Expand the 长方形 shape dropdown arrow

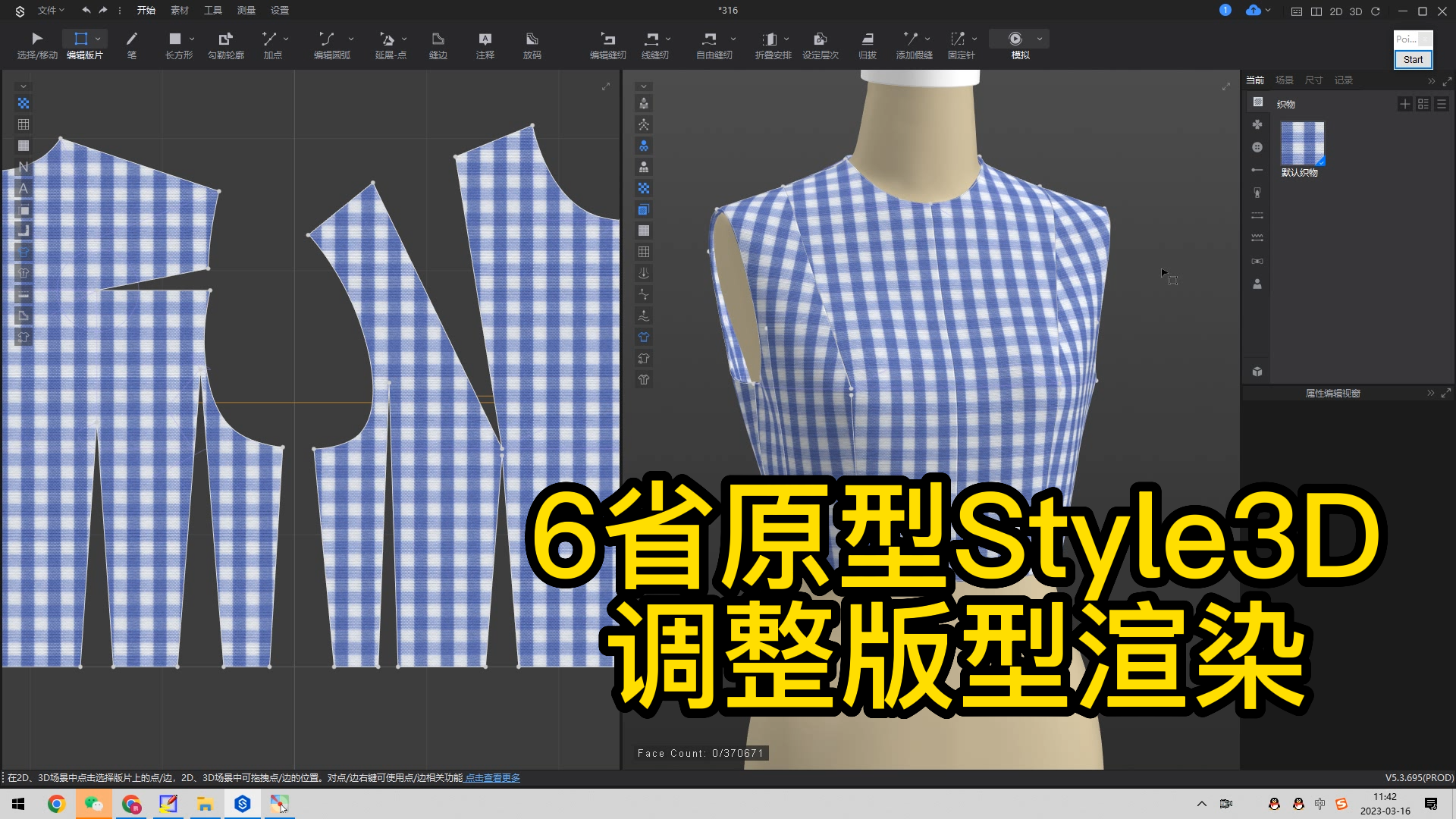pos(192,39)
